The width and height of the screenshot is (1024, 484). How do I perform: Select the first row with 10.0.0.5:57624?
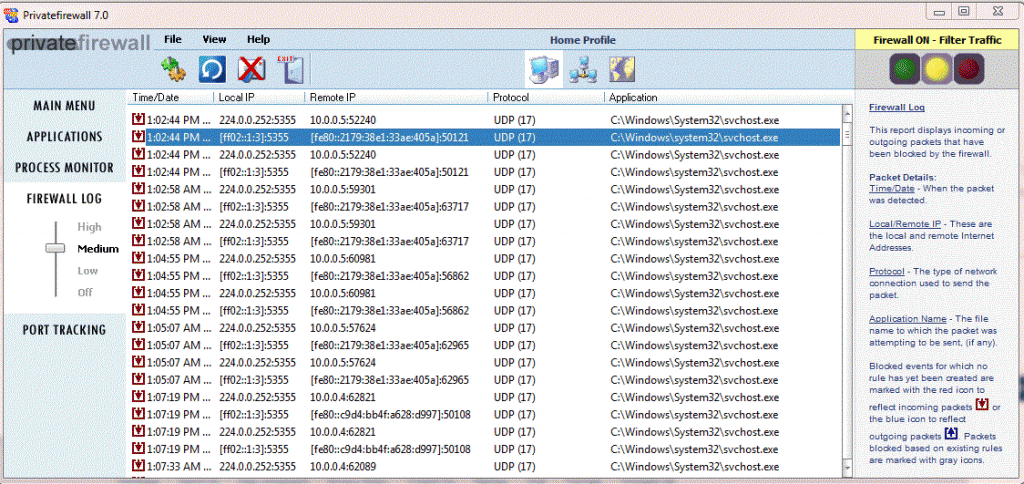pos(484,328)
